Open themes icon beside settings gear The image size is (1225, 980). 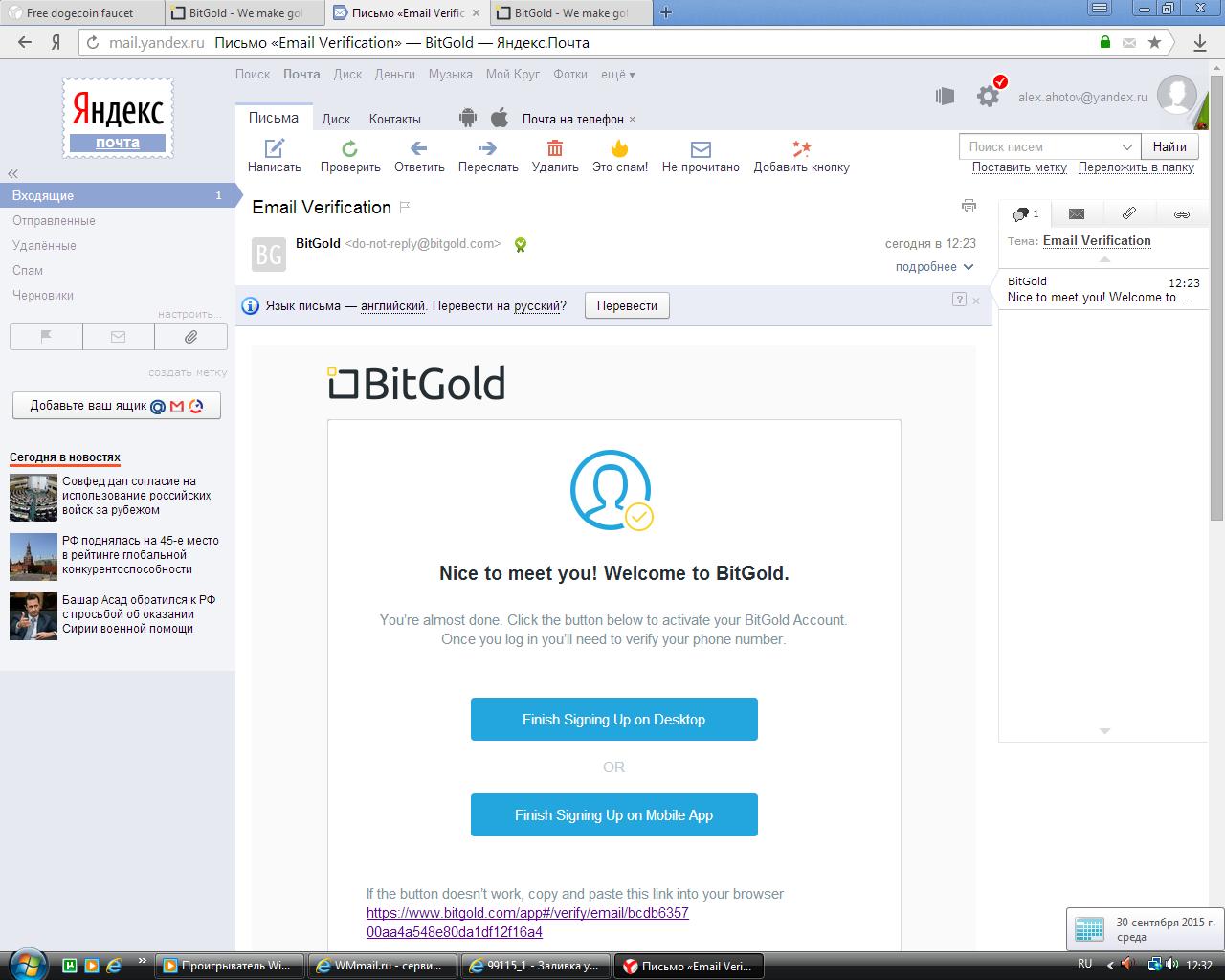(945, 96)
